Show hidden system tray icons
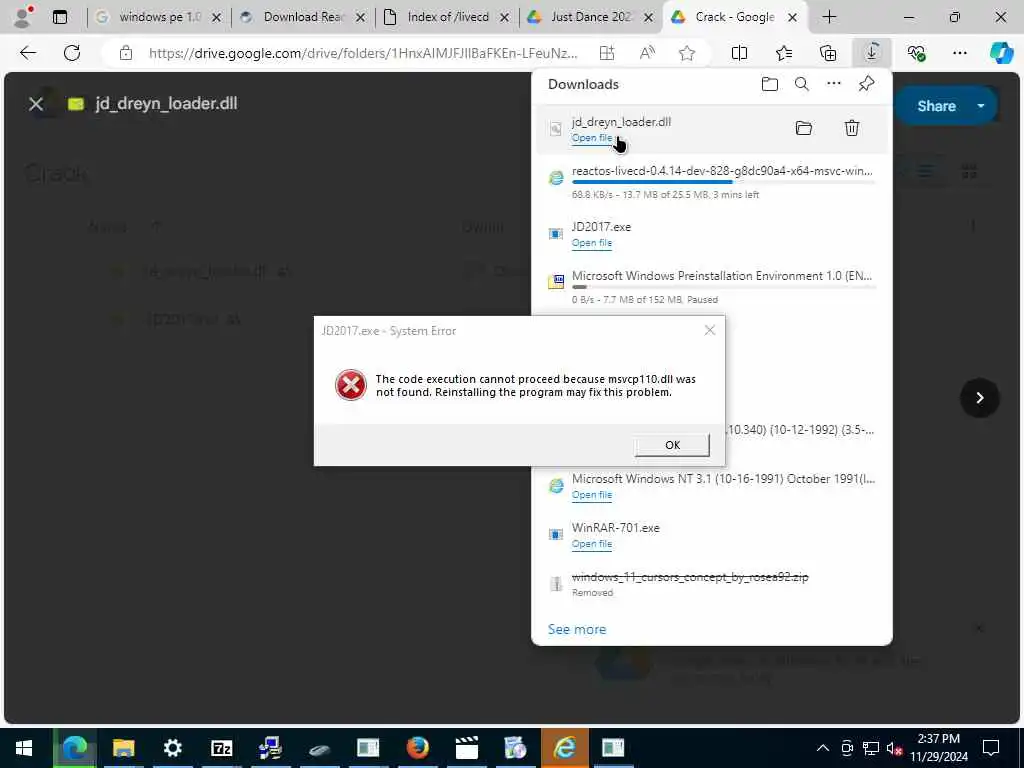The height and width of the screenshot is (768, 1024). (823, 748)
